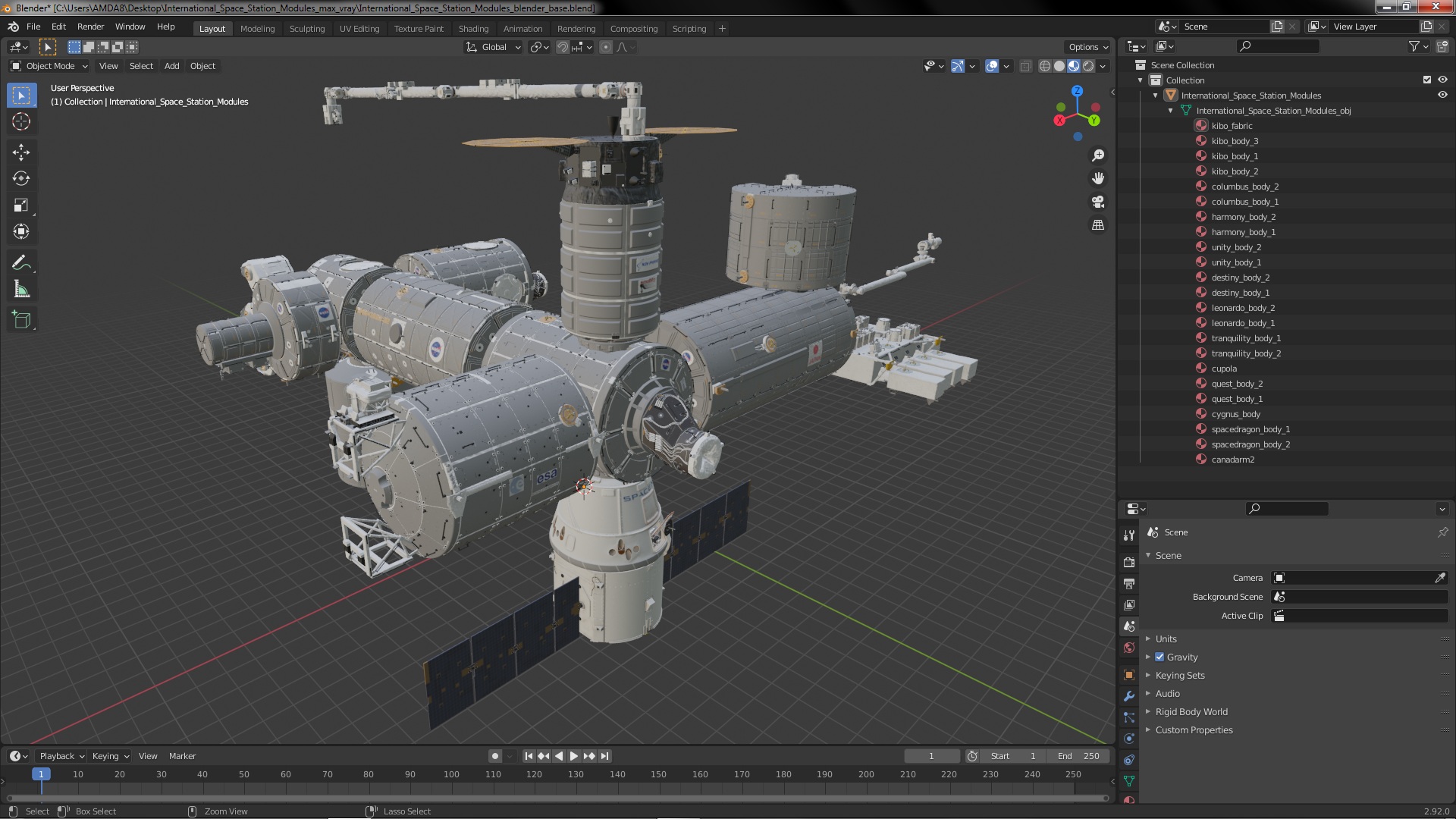Jump to the end frame
Screen dimensions: 1456x819
604,756
